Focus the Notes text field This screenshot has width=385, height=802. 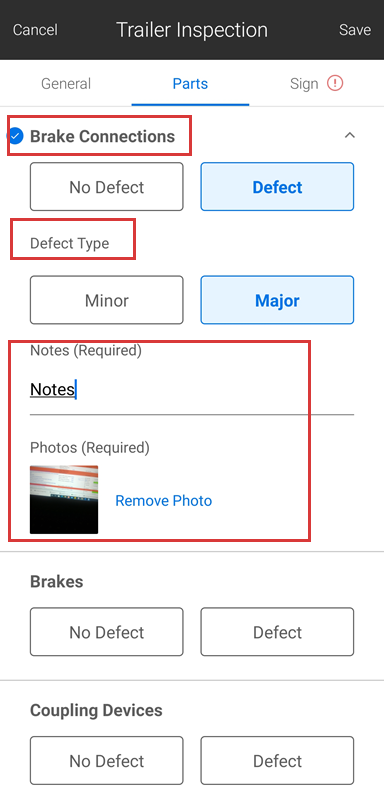pyautogui.click(x=192, y=391)
